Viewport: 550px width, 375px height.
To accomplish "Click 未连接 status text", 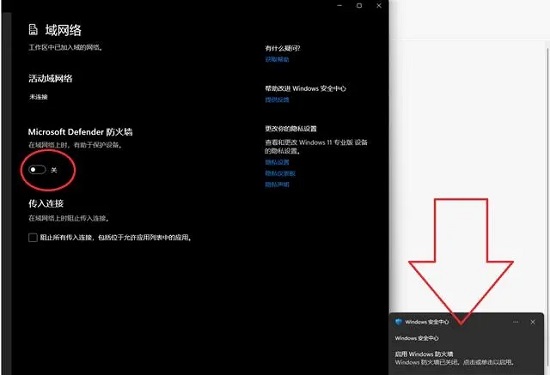I will (x=38, y=97).
